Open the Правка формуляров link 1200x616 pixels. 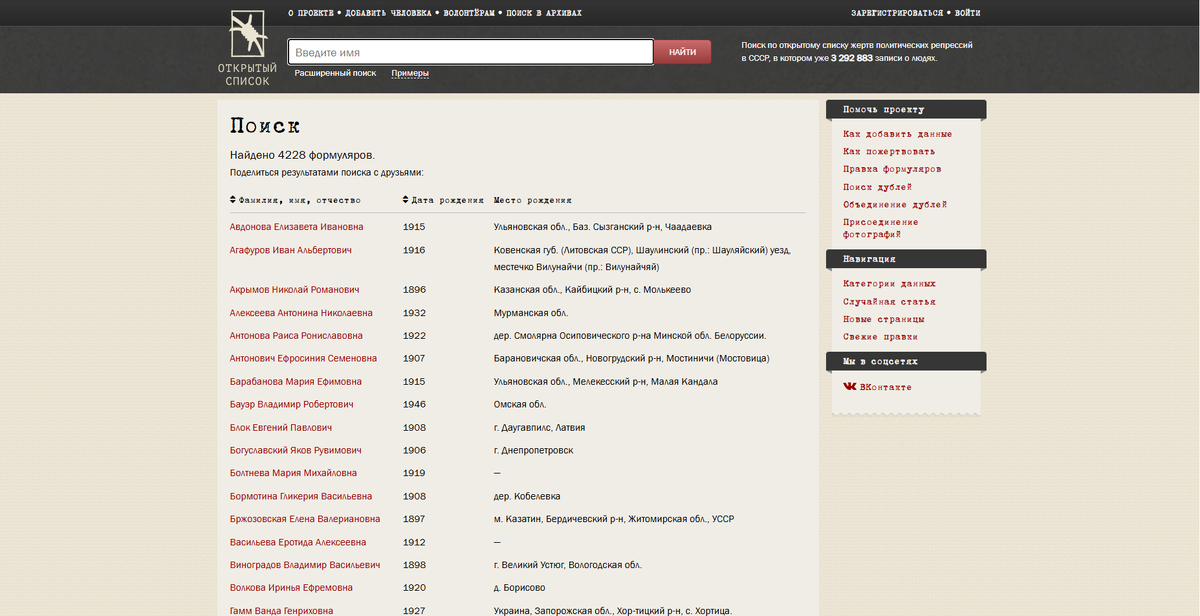(x=892, y=169)
